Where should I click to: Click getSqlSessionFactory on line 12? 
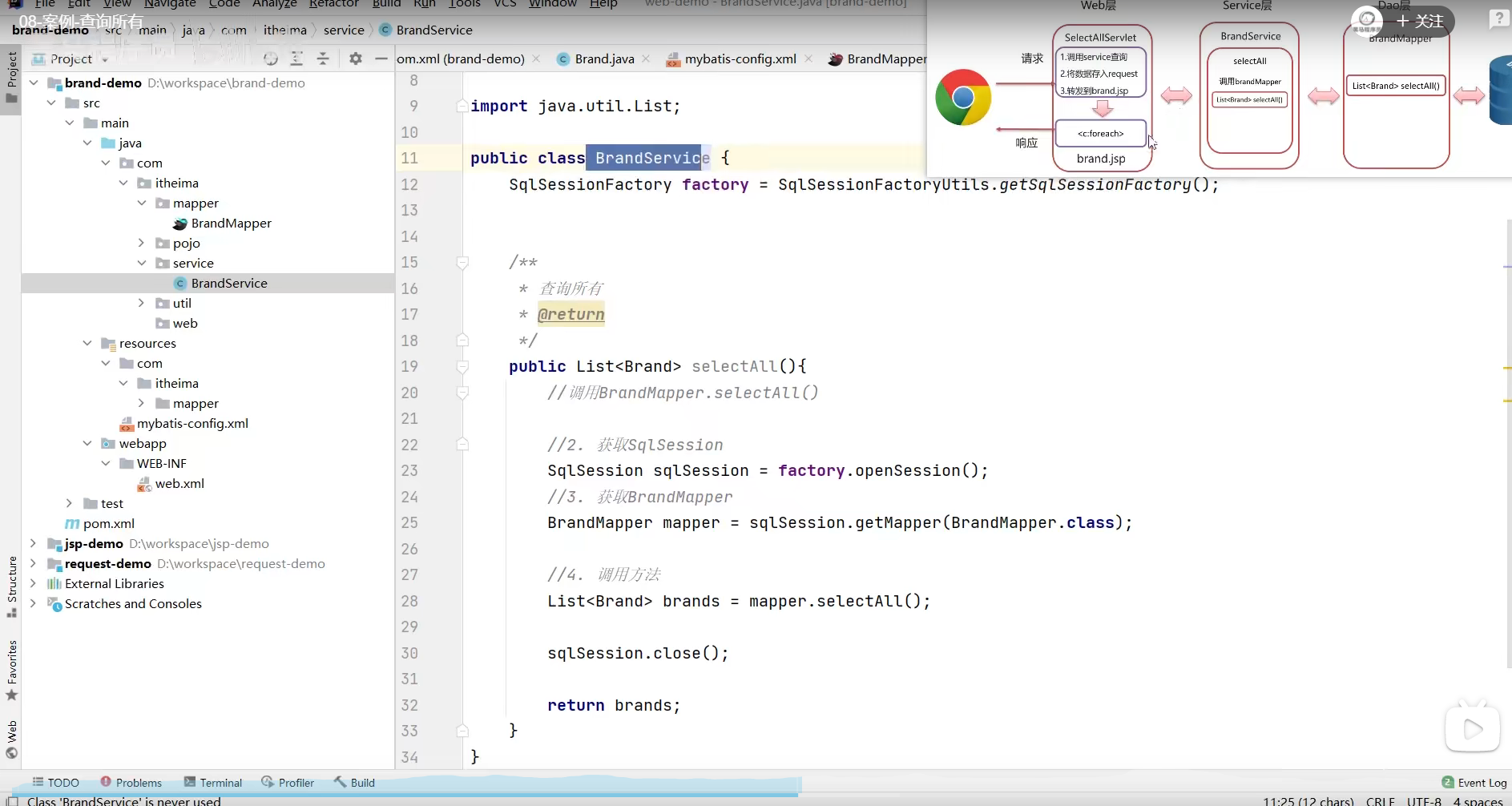point(1095,184)
